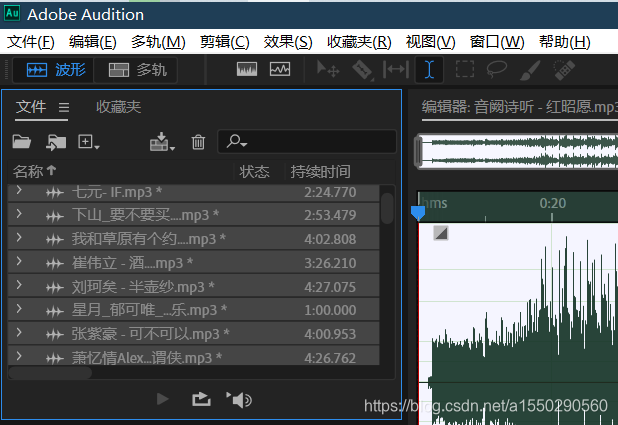Expand the 我和草原有个约 file row

[19, 238]
